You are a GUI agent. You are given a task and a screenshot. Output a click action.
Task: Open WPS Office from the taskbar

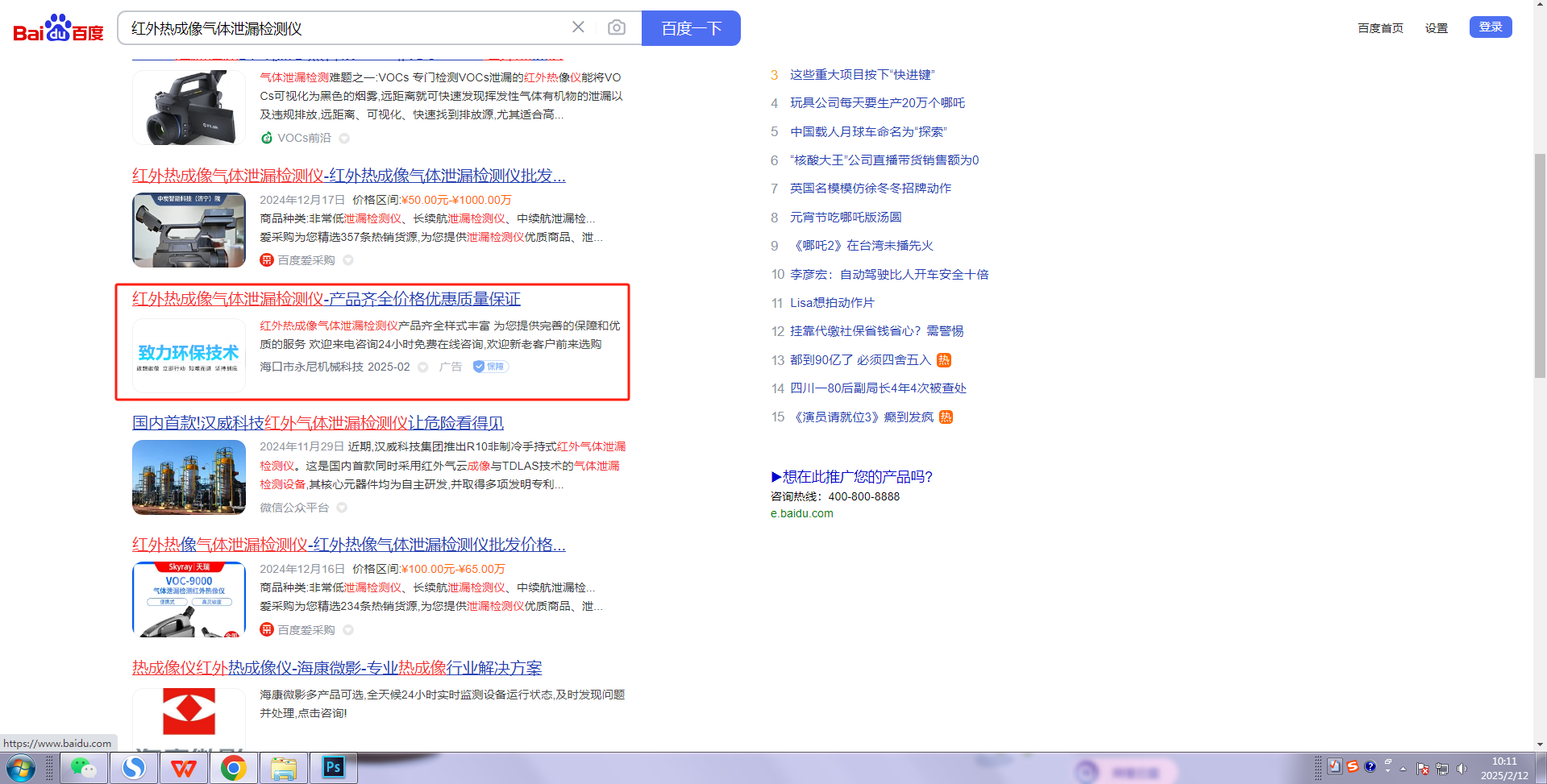click(x=183, y=768)
